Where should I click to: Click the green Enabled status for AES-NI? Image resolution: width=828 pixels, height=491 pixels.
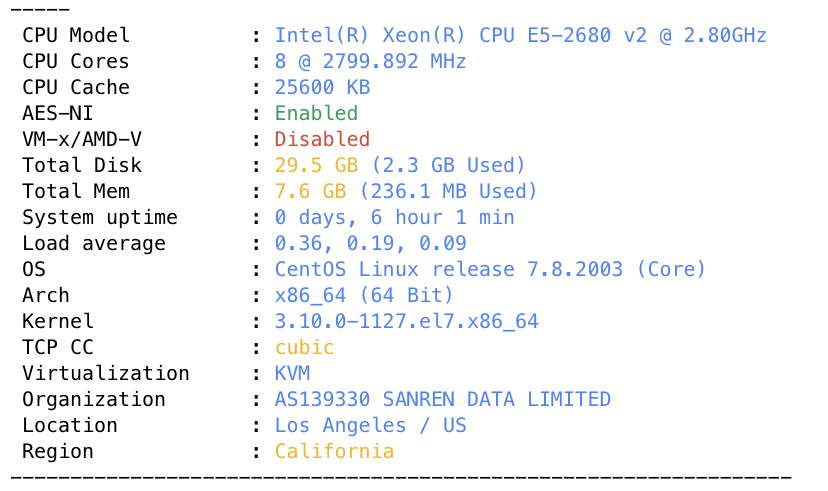[x=316, y=113]
